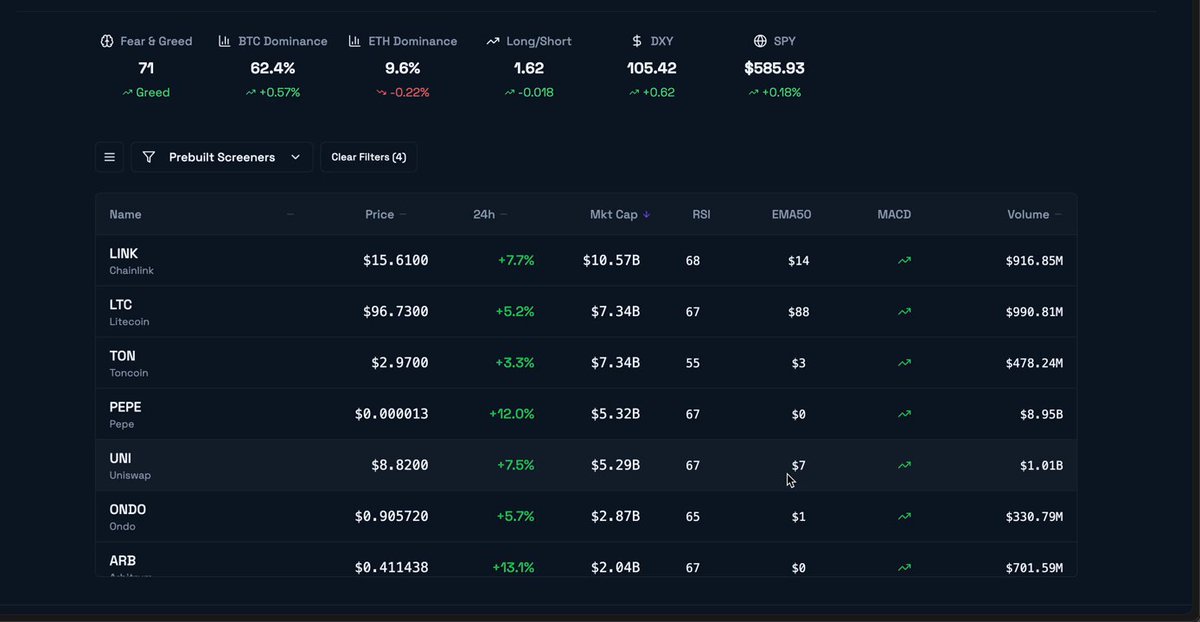Image resolution: width=1200 pixels, height=622 pixels.
Task: Select the TON Toncoin entry
Action: (x=586, y=363)
